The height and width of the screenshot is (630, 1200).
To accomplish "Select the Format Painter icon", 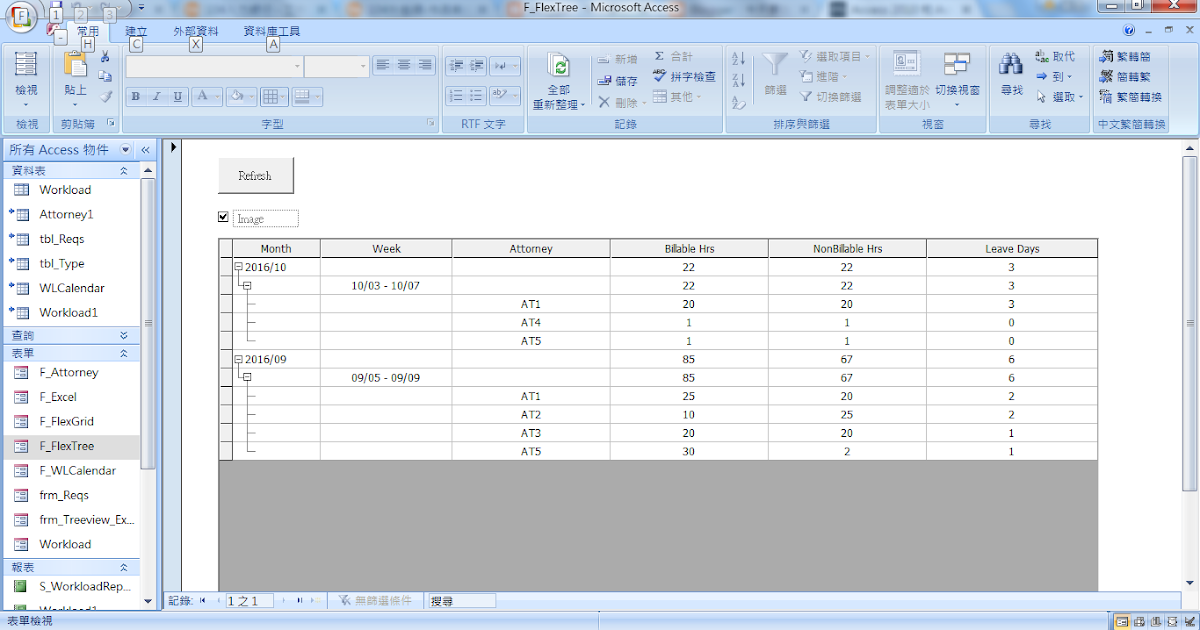I will point(106,96).
